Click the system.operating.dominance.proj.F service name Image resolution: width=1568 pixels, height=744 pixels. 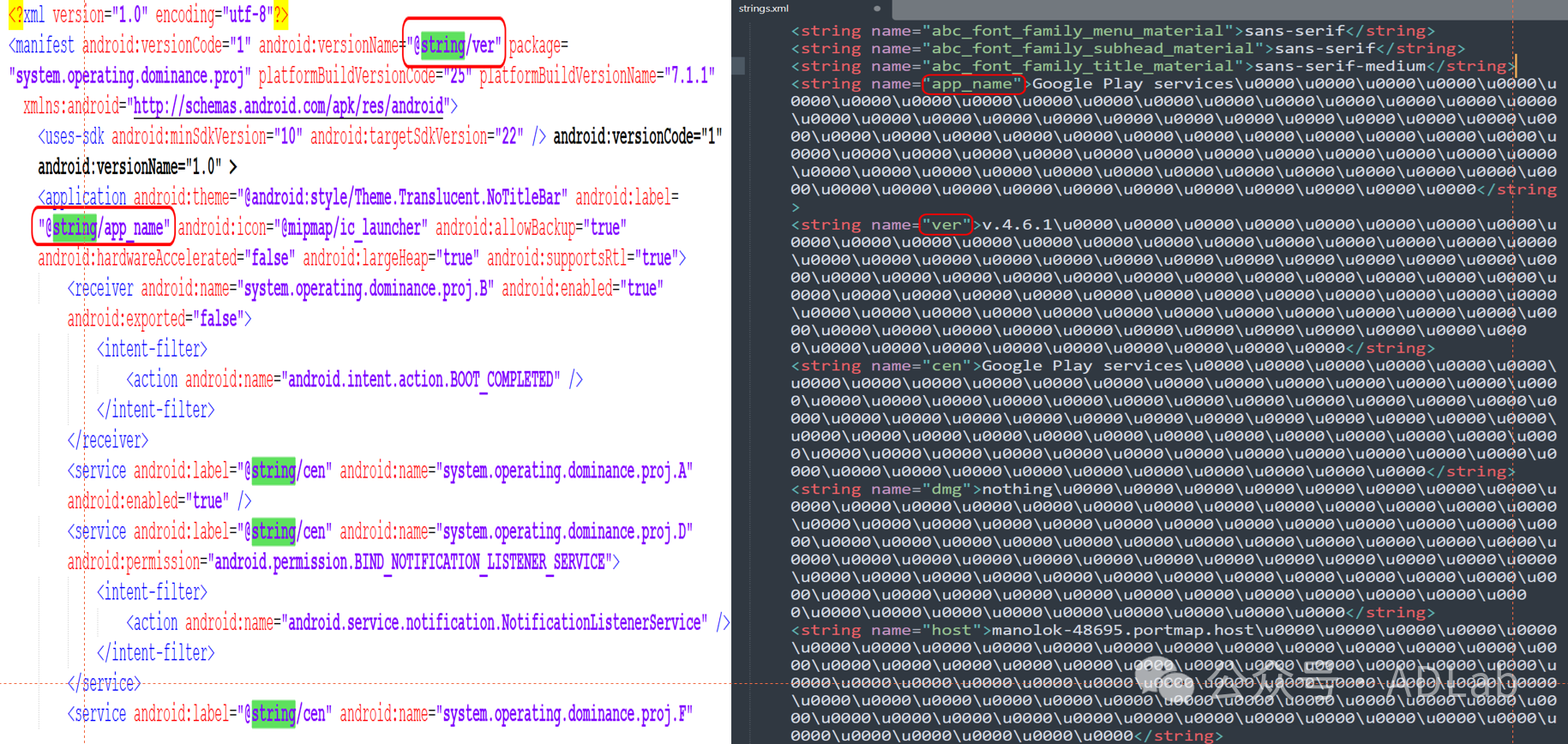pos(567,714)
